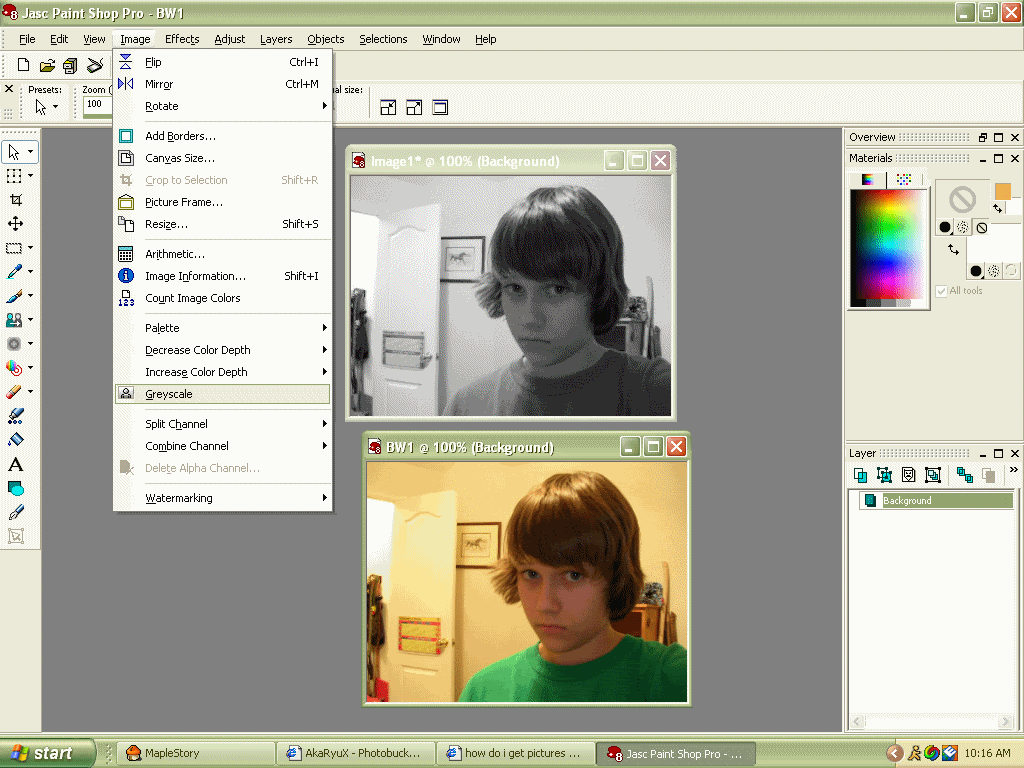Toggle foreground texture button
Screen dimensions: 1024x768
pyautogui.click(x=963, y=227)
